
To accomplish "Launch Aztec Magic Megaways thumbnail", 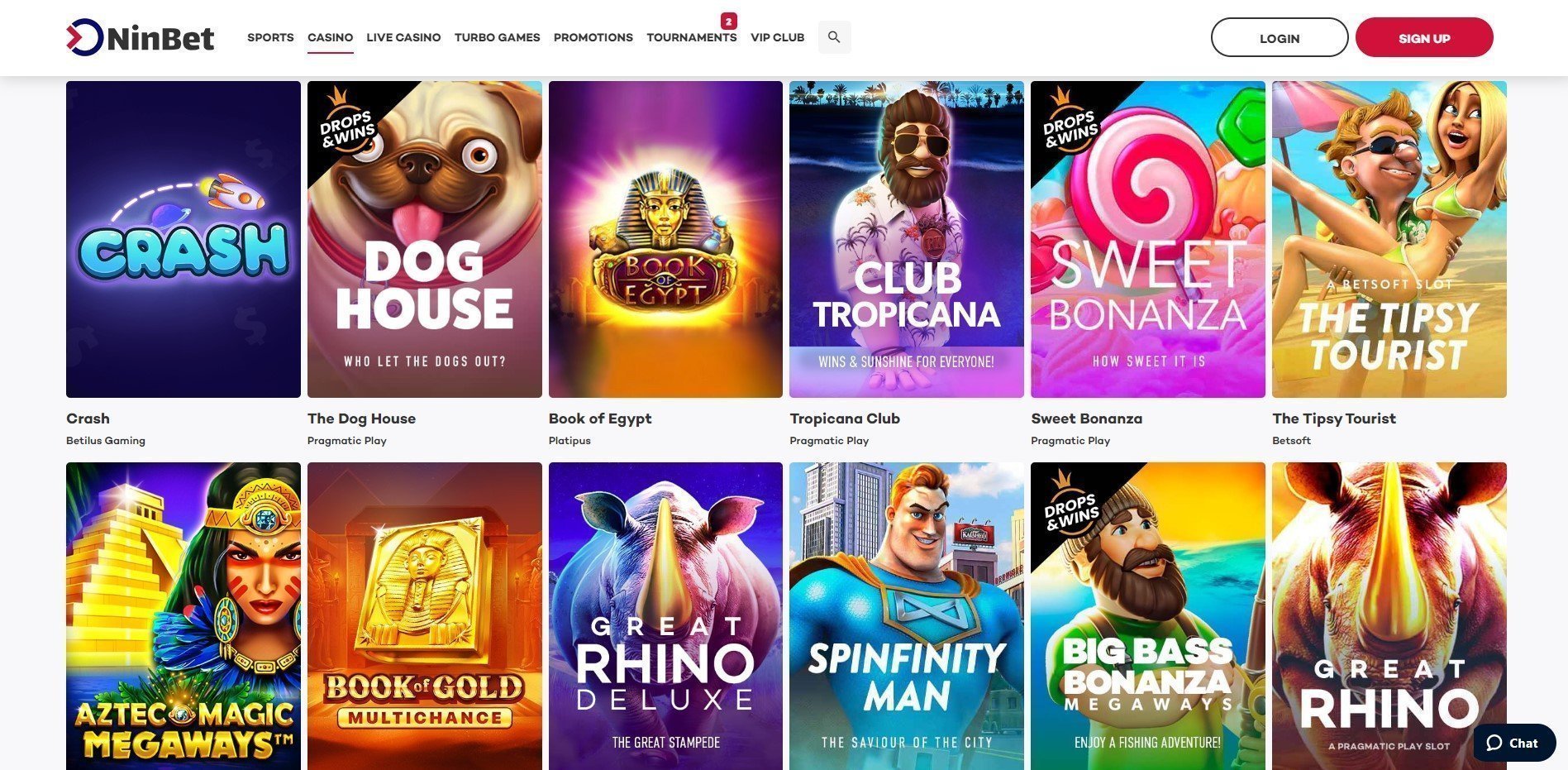I will click(x=183, y=616).
